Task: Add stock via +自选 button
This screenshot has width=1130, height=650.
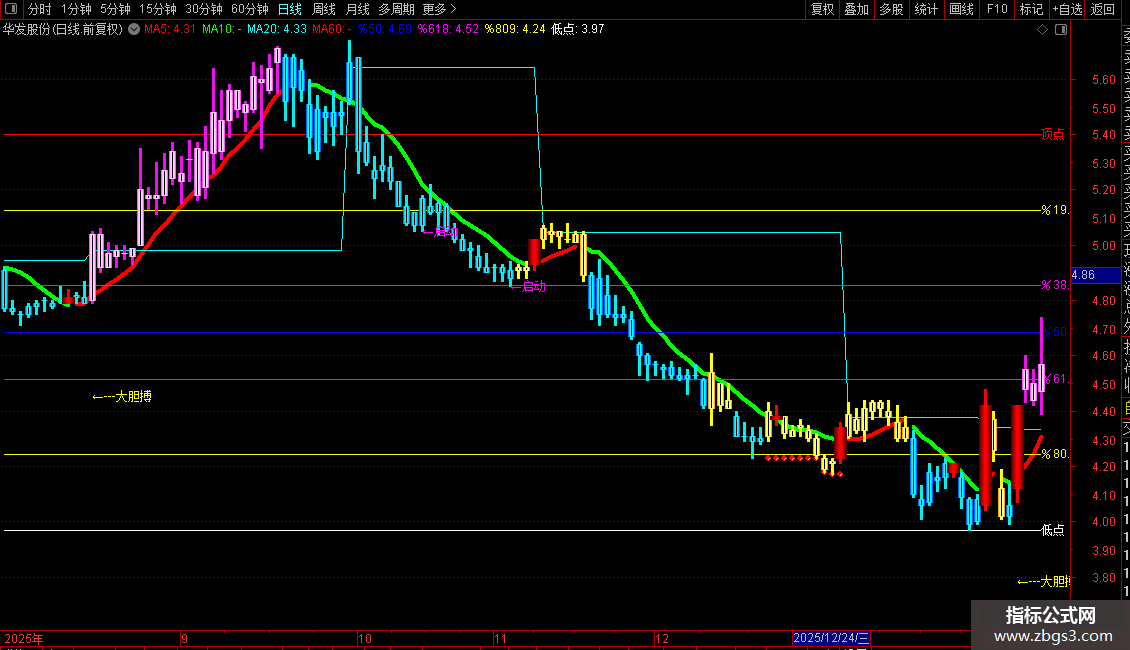Action: coord(1067,9)
